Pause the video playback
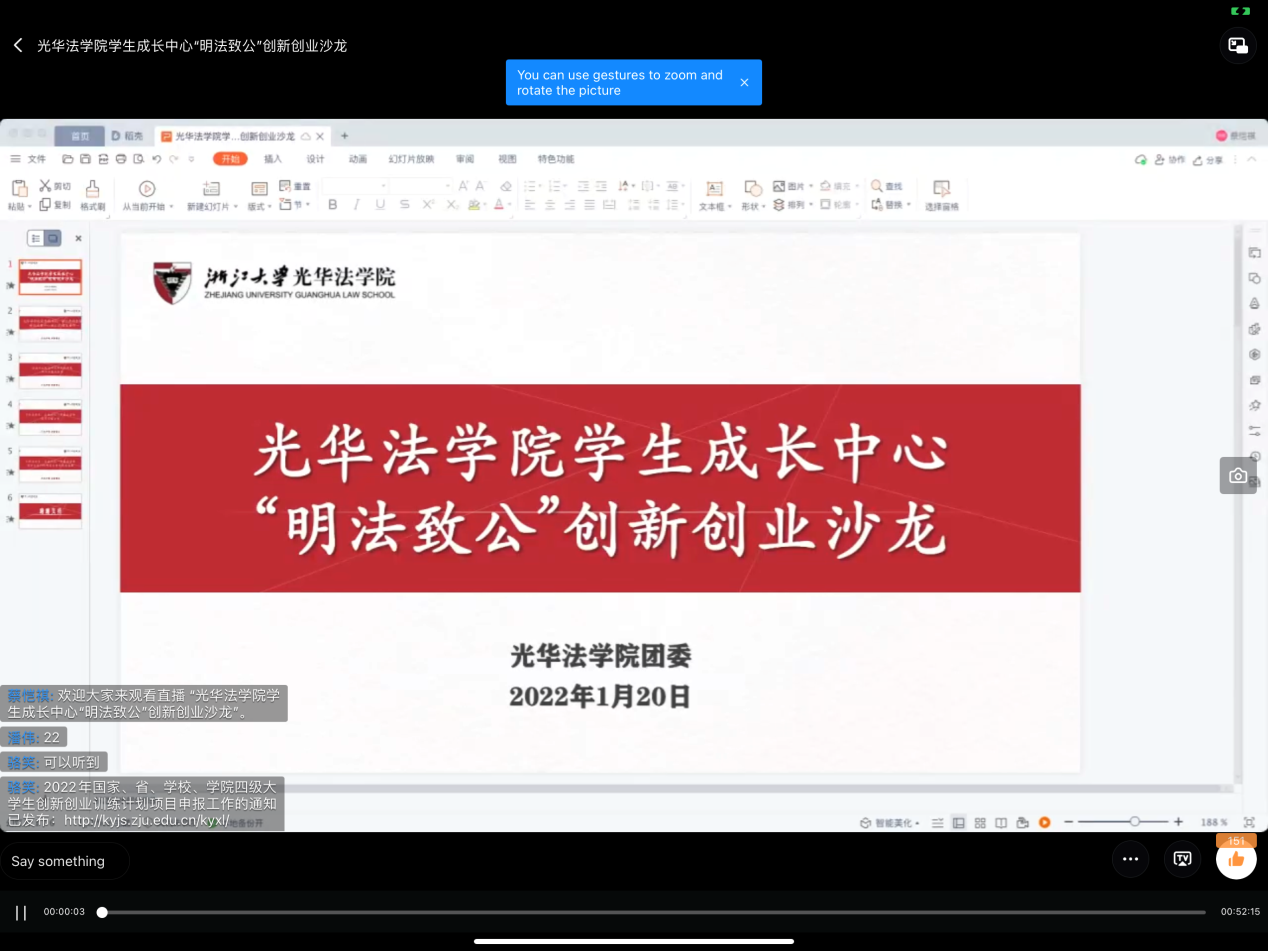This screenshot has width=1268, height=951. [21, 912]
